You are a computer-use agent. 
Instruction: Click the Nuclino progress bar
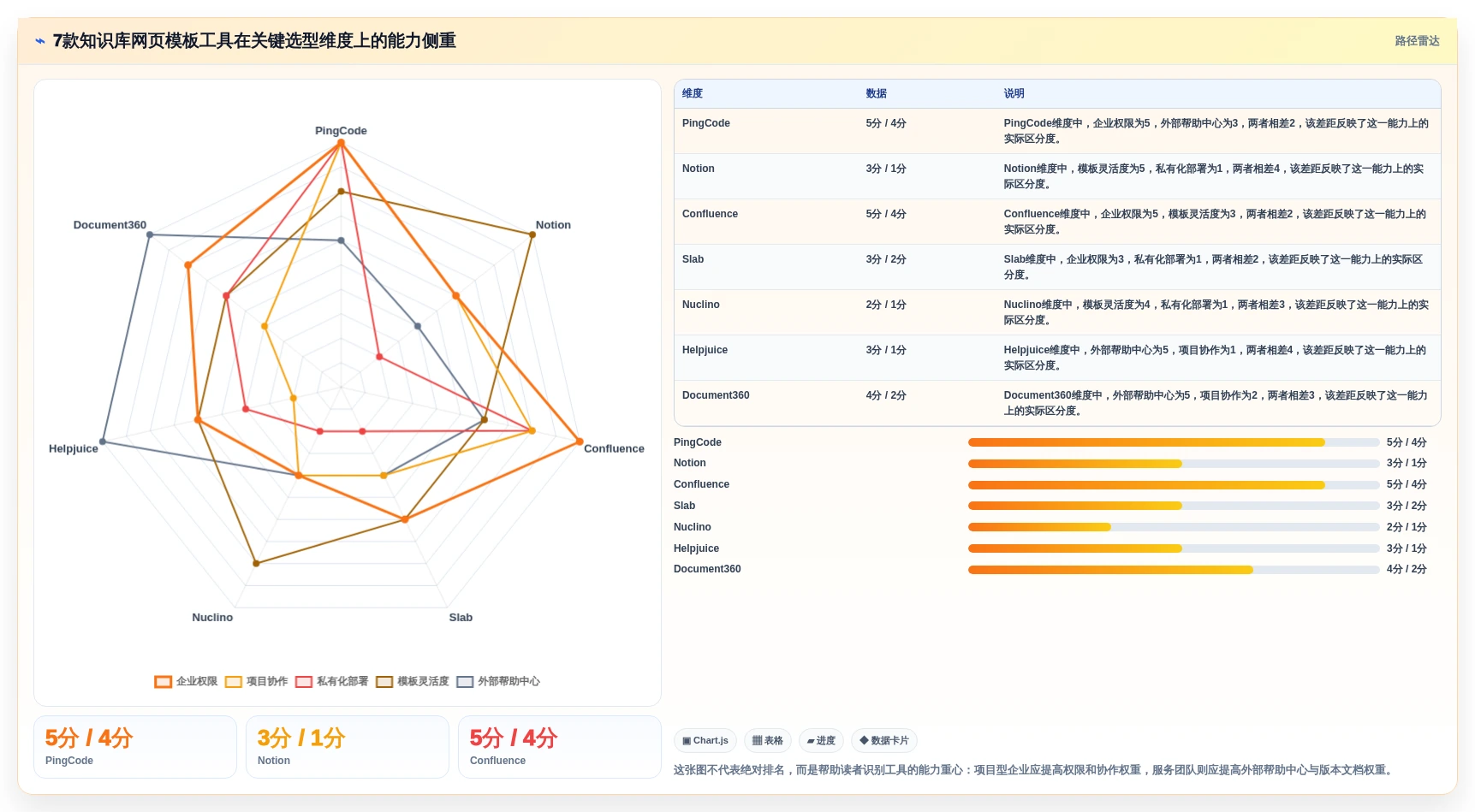click(x=1174, y=527)
